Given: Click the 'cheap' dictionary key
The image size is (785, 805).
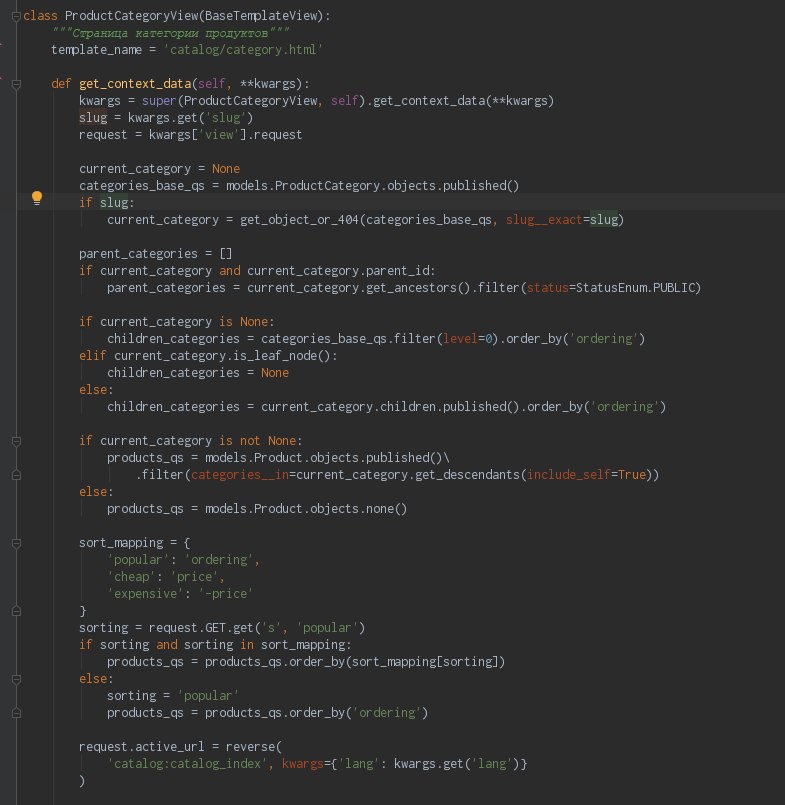Looking at the screenshot, I should point(131,577).
